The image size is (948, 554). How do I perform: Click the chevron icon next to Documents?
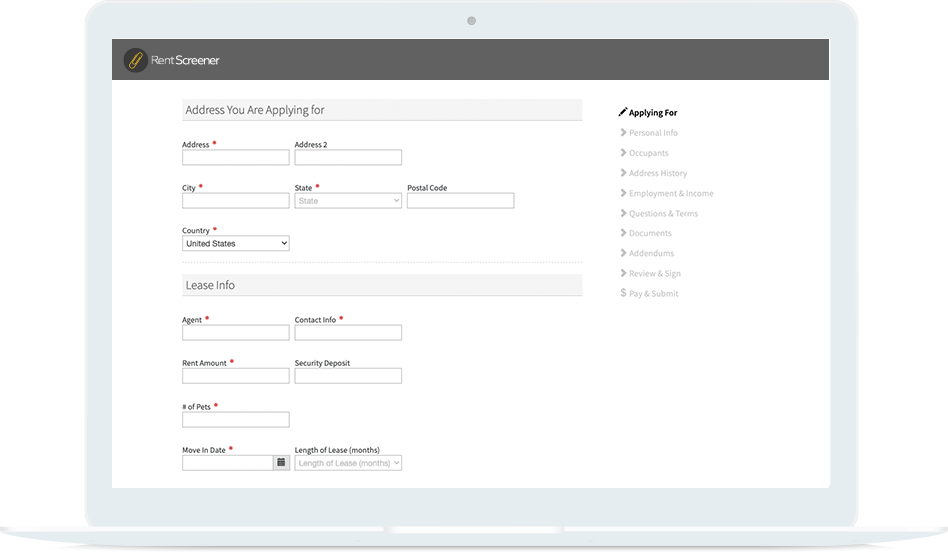click(x=623, y=233)
